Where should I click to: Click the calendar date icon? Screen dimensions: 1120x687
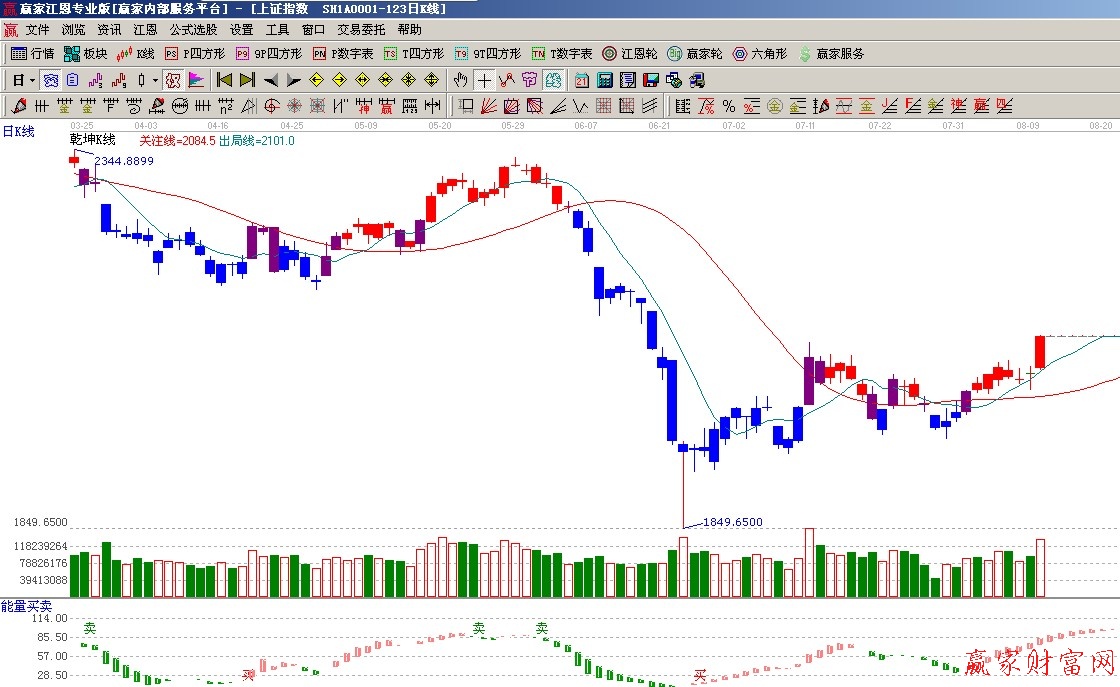click(x=582, y=80)
